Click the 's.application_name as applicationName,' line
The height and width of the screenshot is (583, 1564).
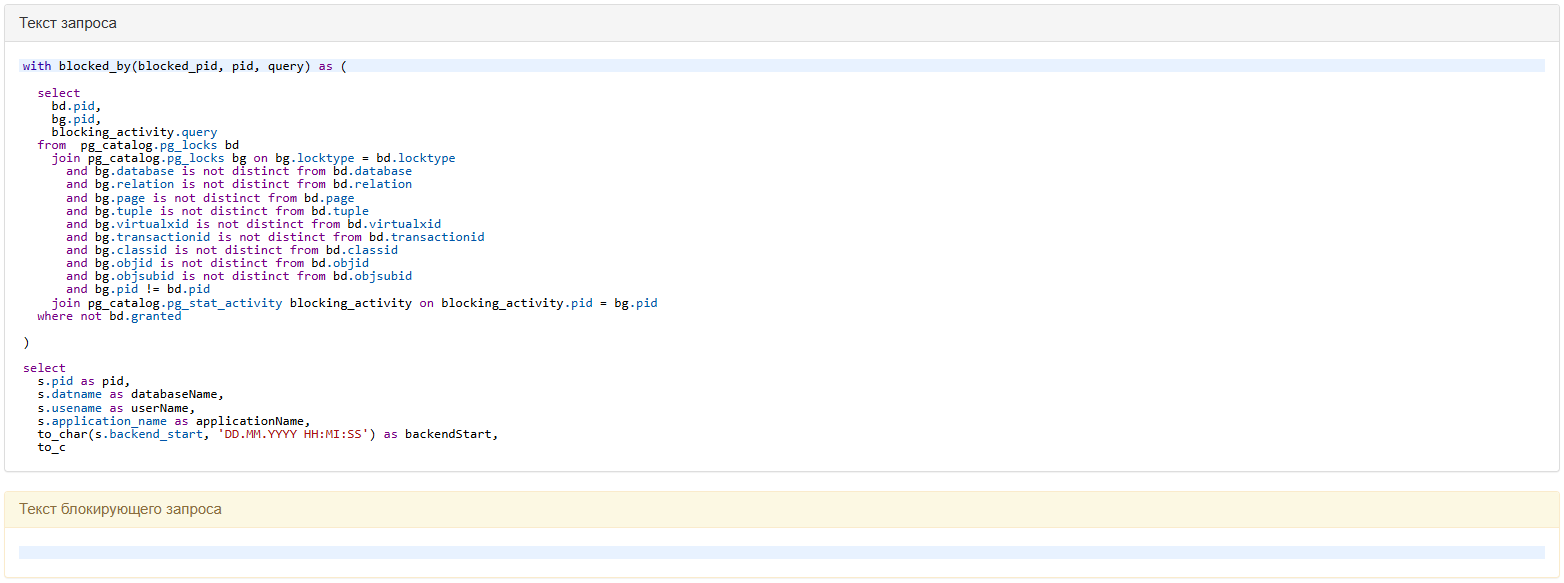(174, 421)
